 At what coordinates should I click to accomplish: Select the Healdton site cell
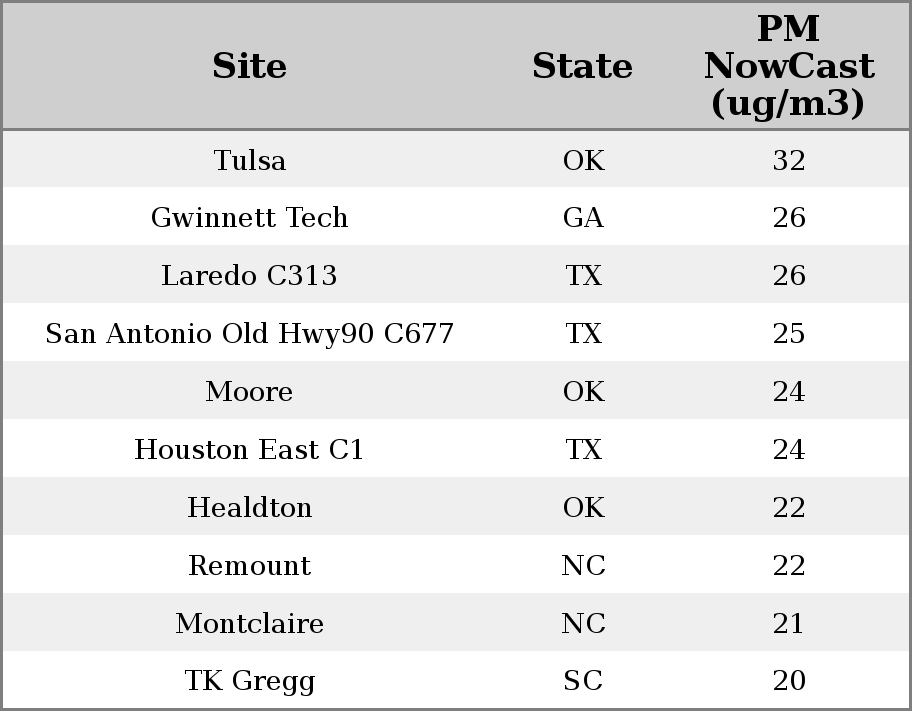coord(250,507)
